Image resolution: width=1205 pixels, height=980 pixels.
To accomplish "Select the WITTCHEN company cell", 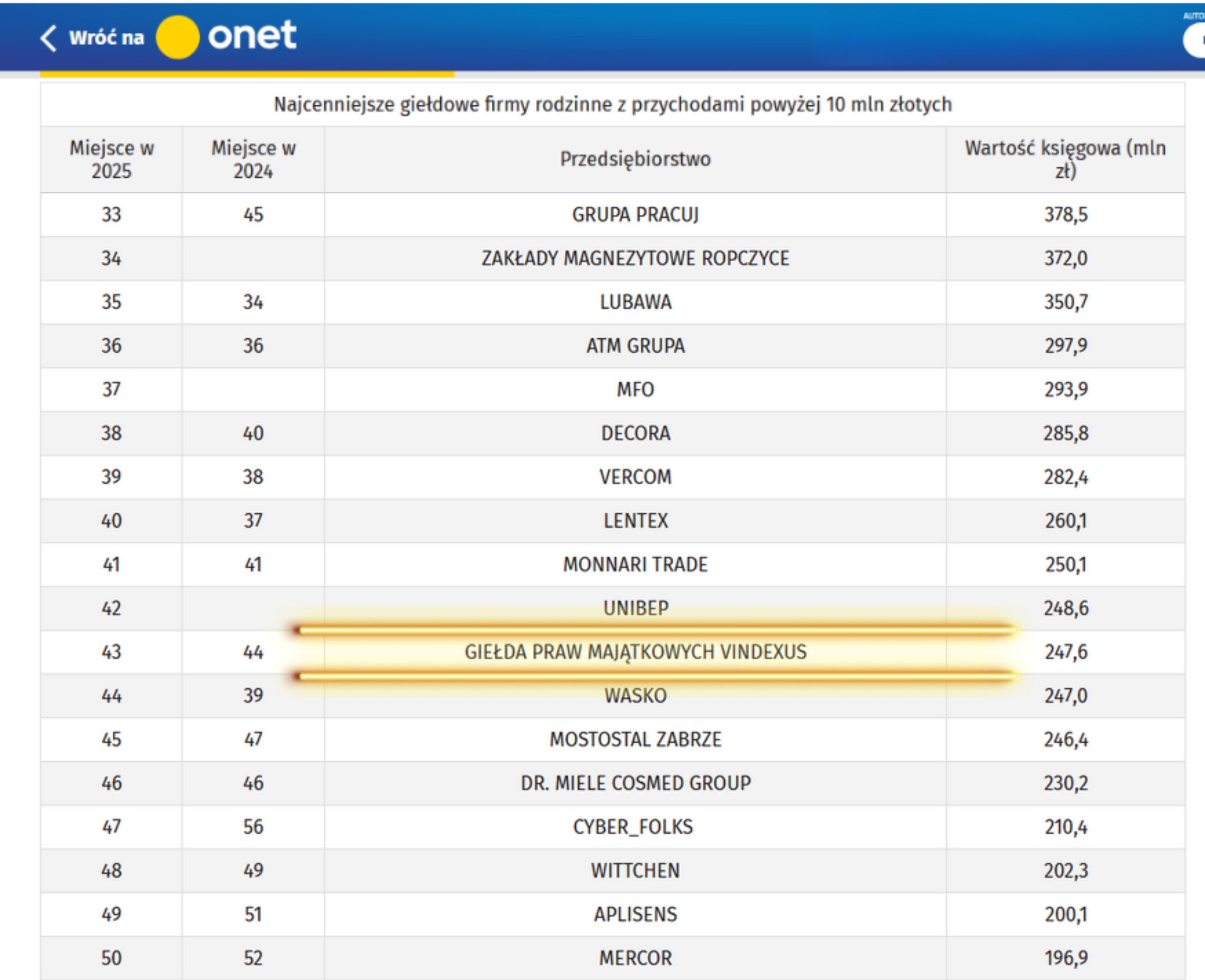I will click(635, 871).
